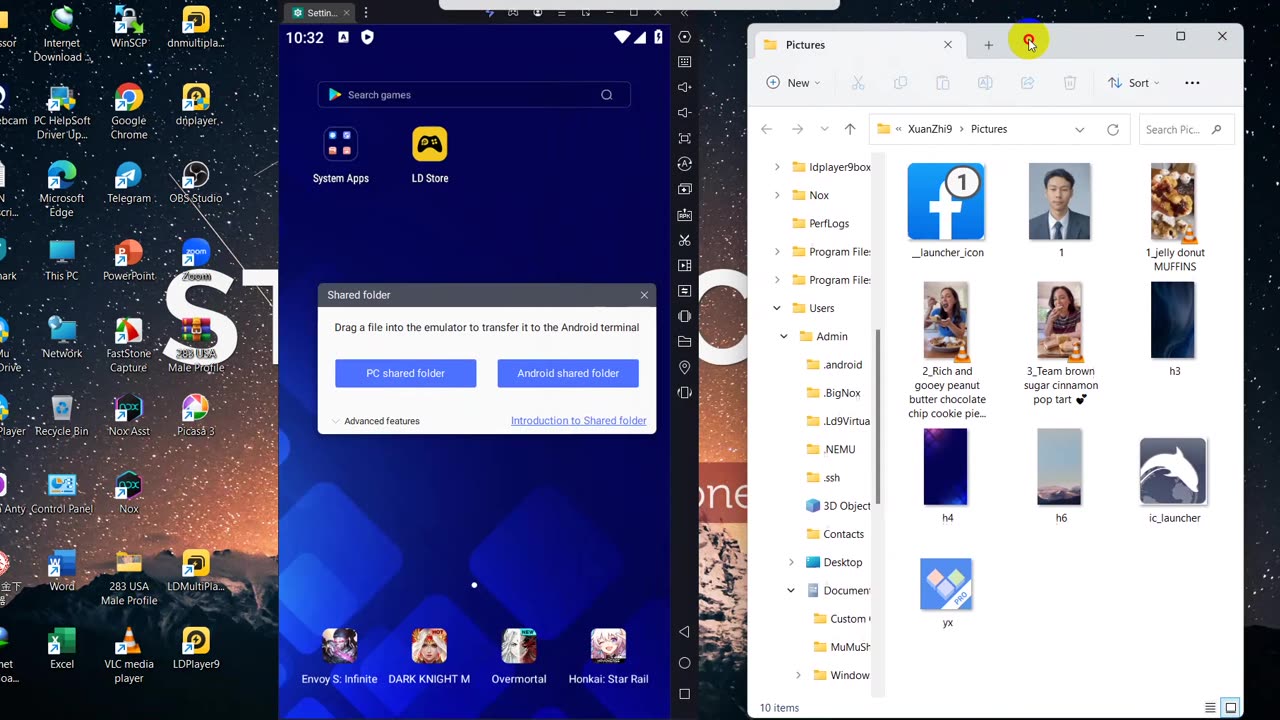
Task: Open Introduction to Shared folder link
Action: (x=578, y=421)
